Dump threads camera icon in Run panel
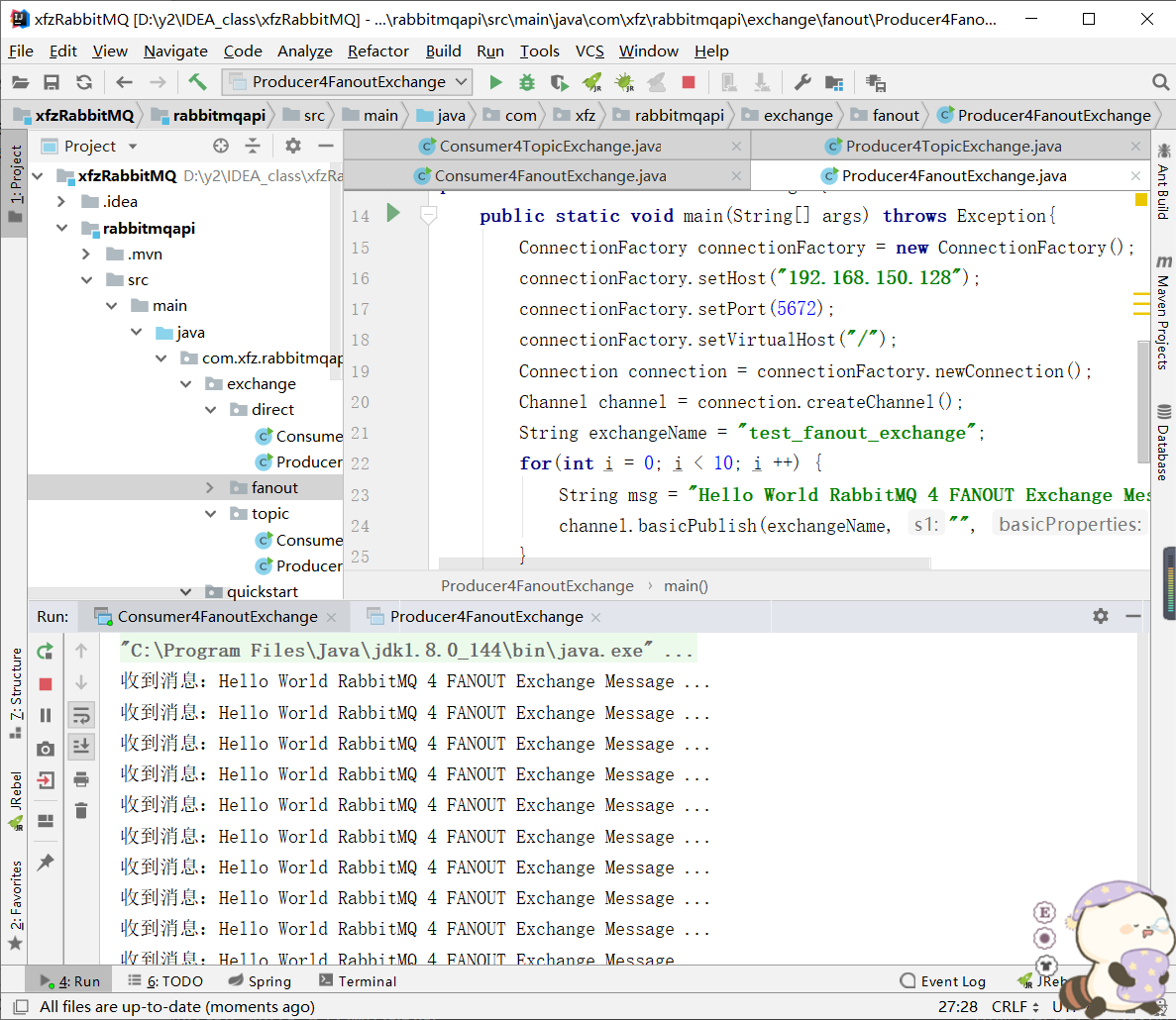 [x=46, y=749]
